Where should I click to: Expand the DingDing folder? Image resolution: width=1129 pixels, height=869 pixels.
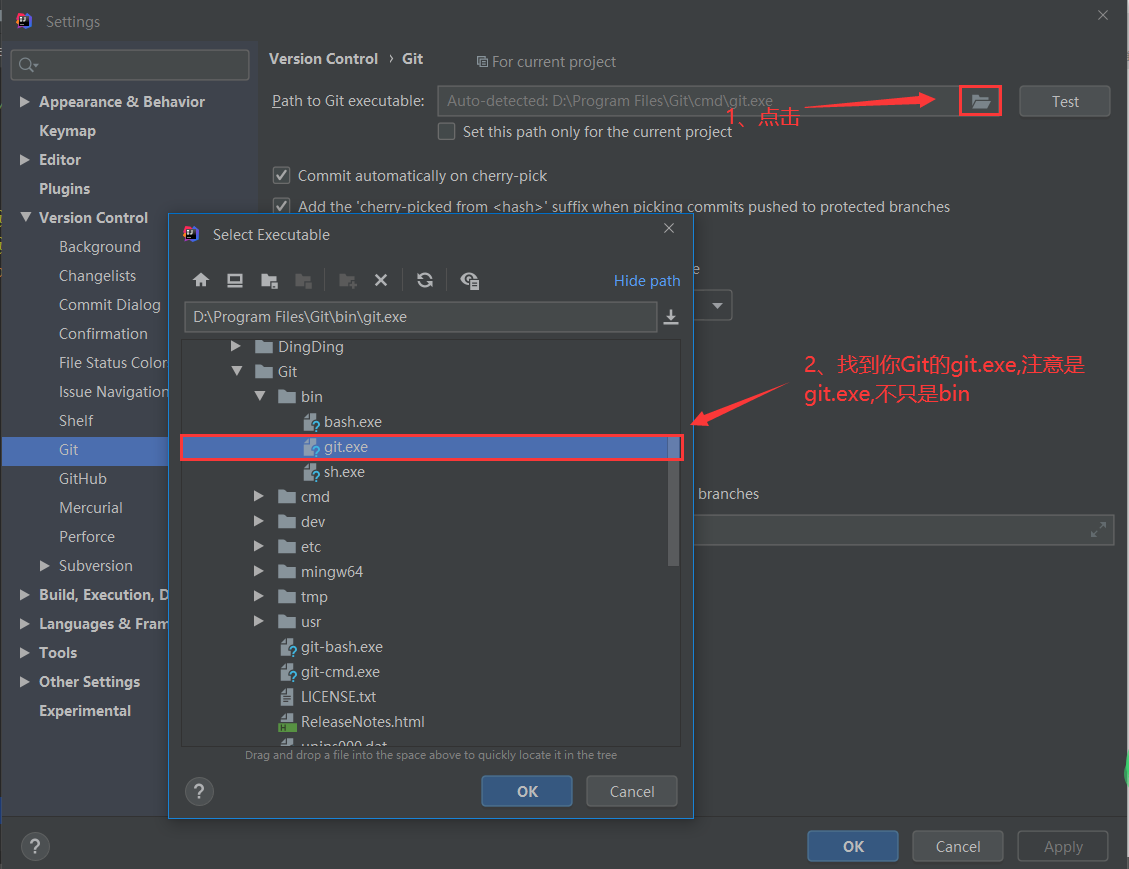235,346
